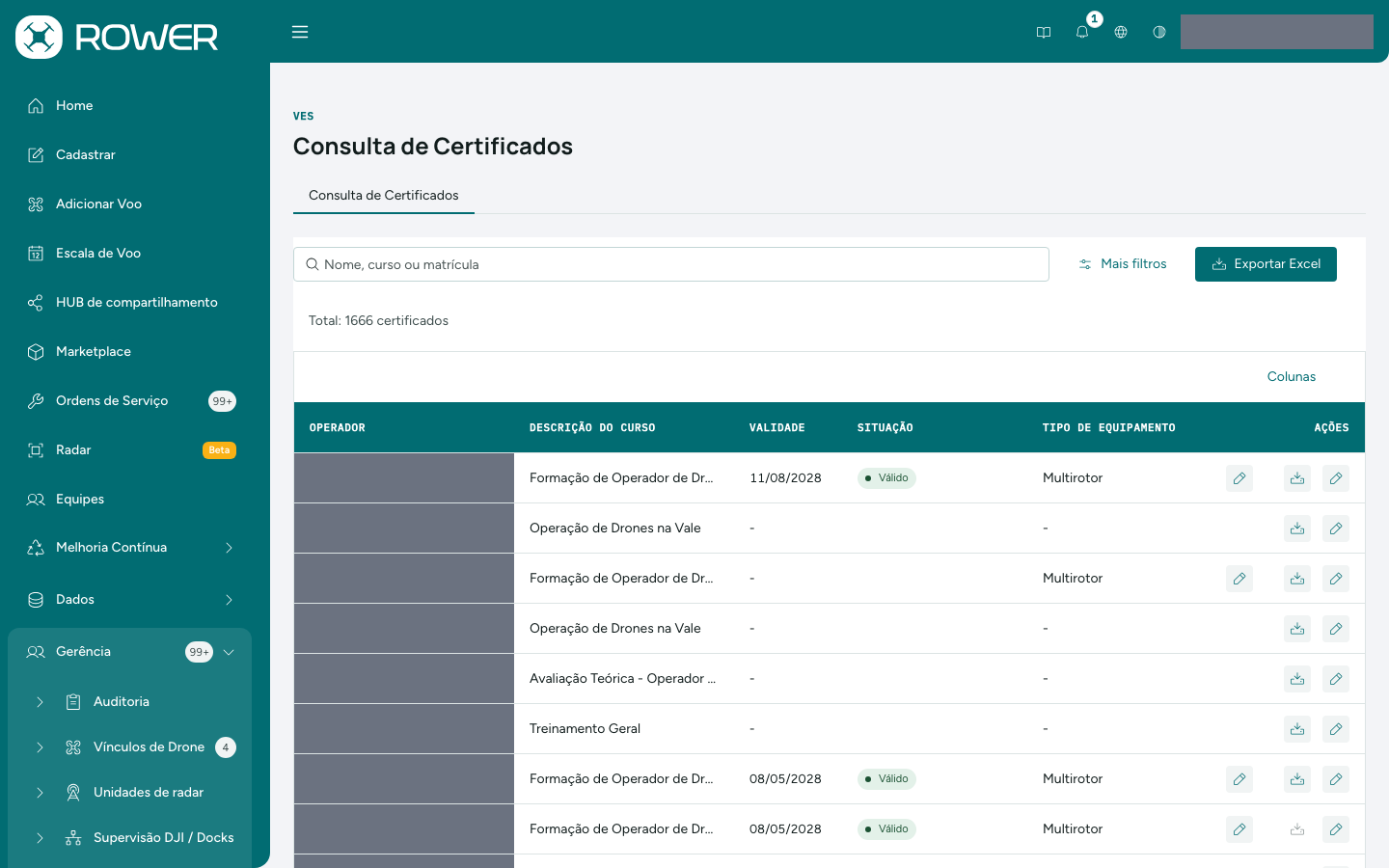Image resolution: width=1389 pixels, height=868 pixels.
Task: Download the Treinamento Geral certificate
Action: point(1297,729)
